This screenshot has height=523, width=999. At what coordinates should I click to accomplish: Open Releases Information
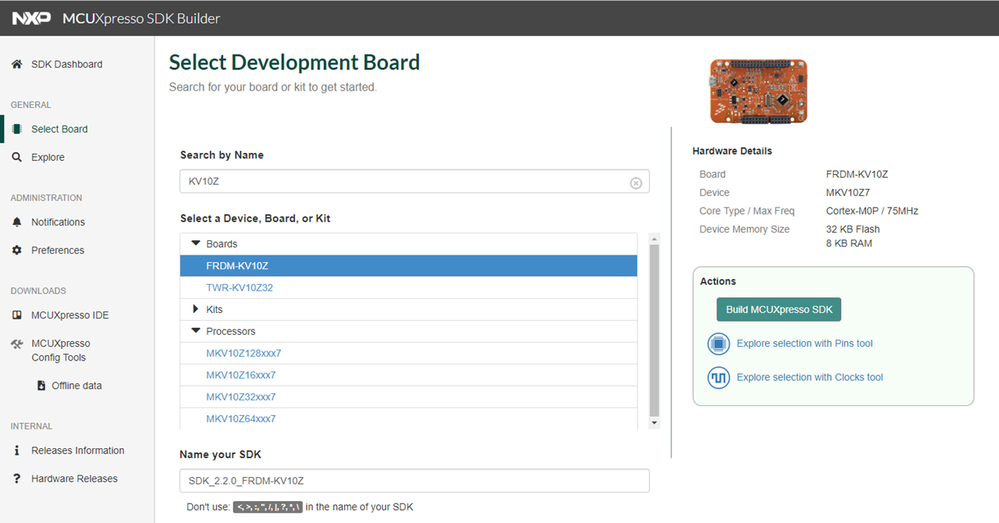point(78,450)
